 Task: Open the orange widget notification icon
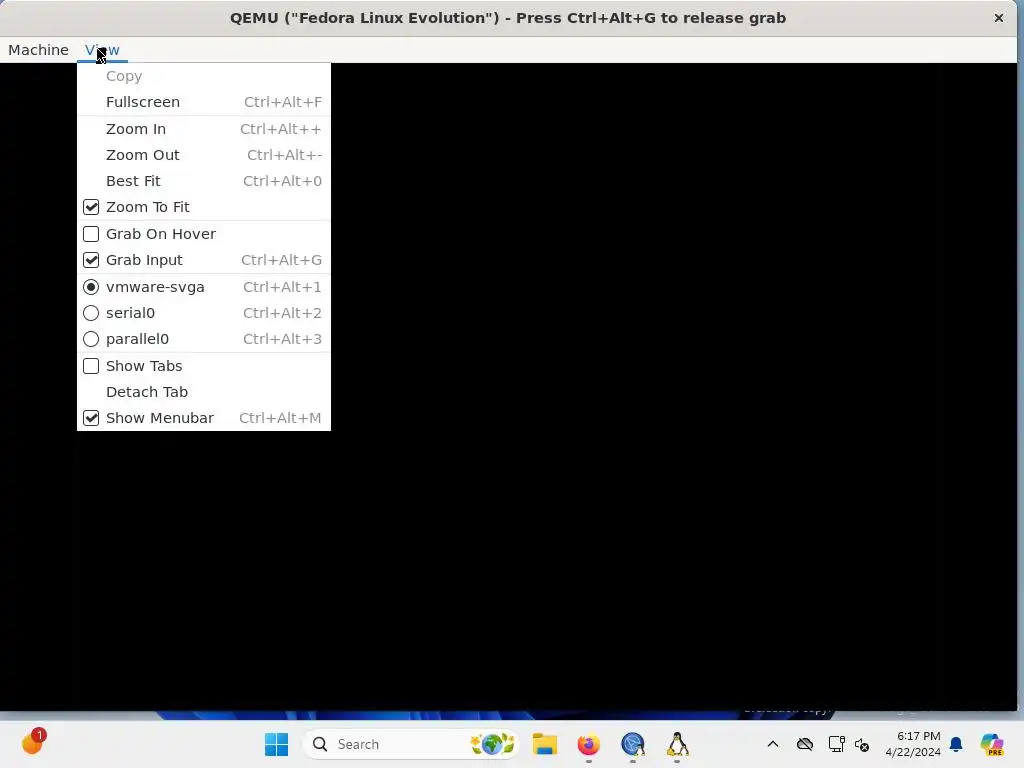(x=33, y=743)
